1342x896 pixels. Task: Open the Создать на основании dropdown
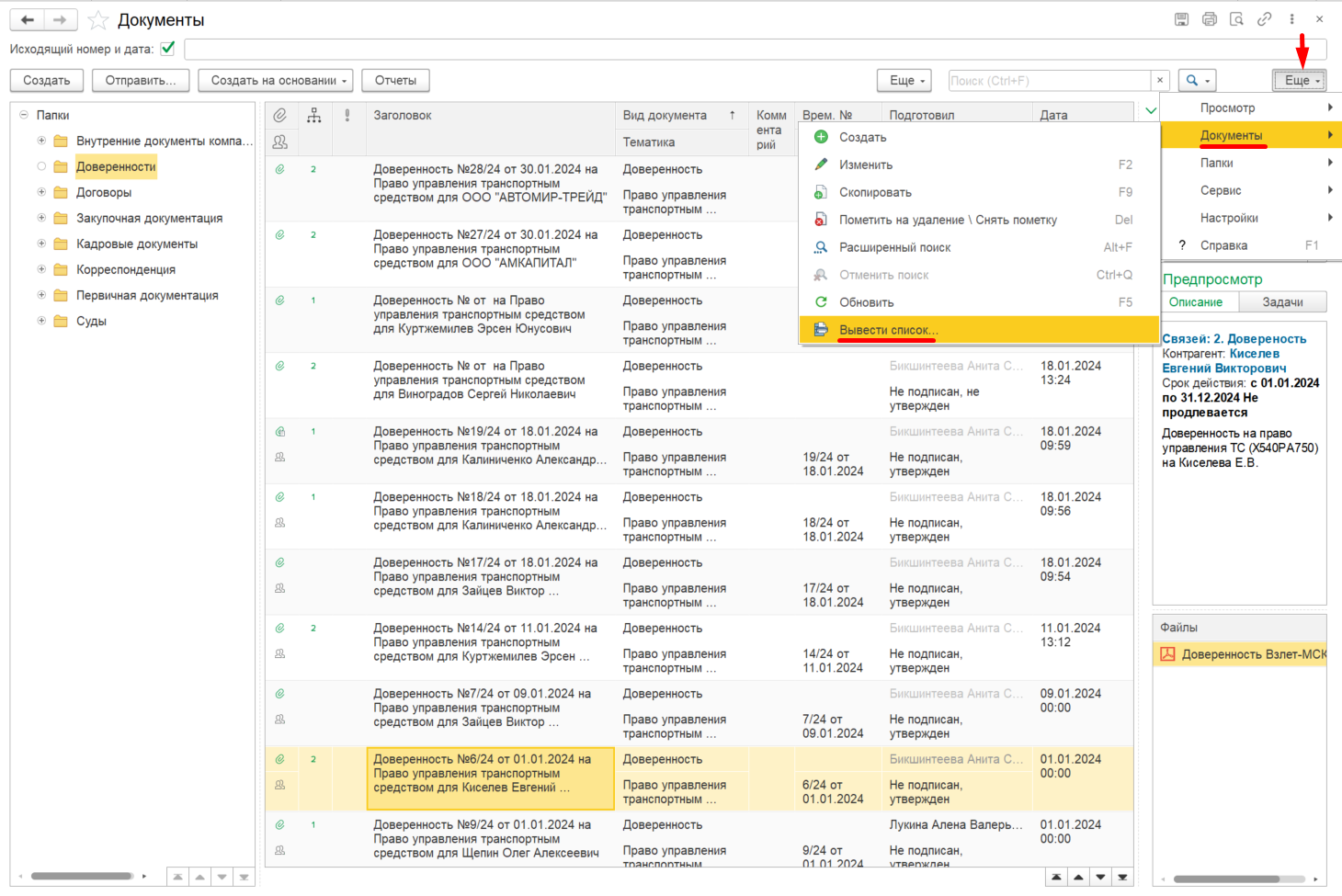tap(276, 81)
